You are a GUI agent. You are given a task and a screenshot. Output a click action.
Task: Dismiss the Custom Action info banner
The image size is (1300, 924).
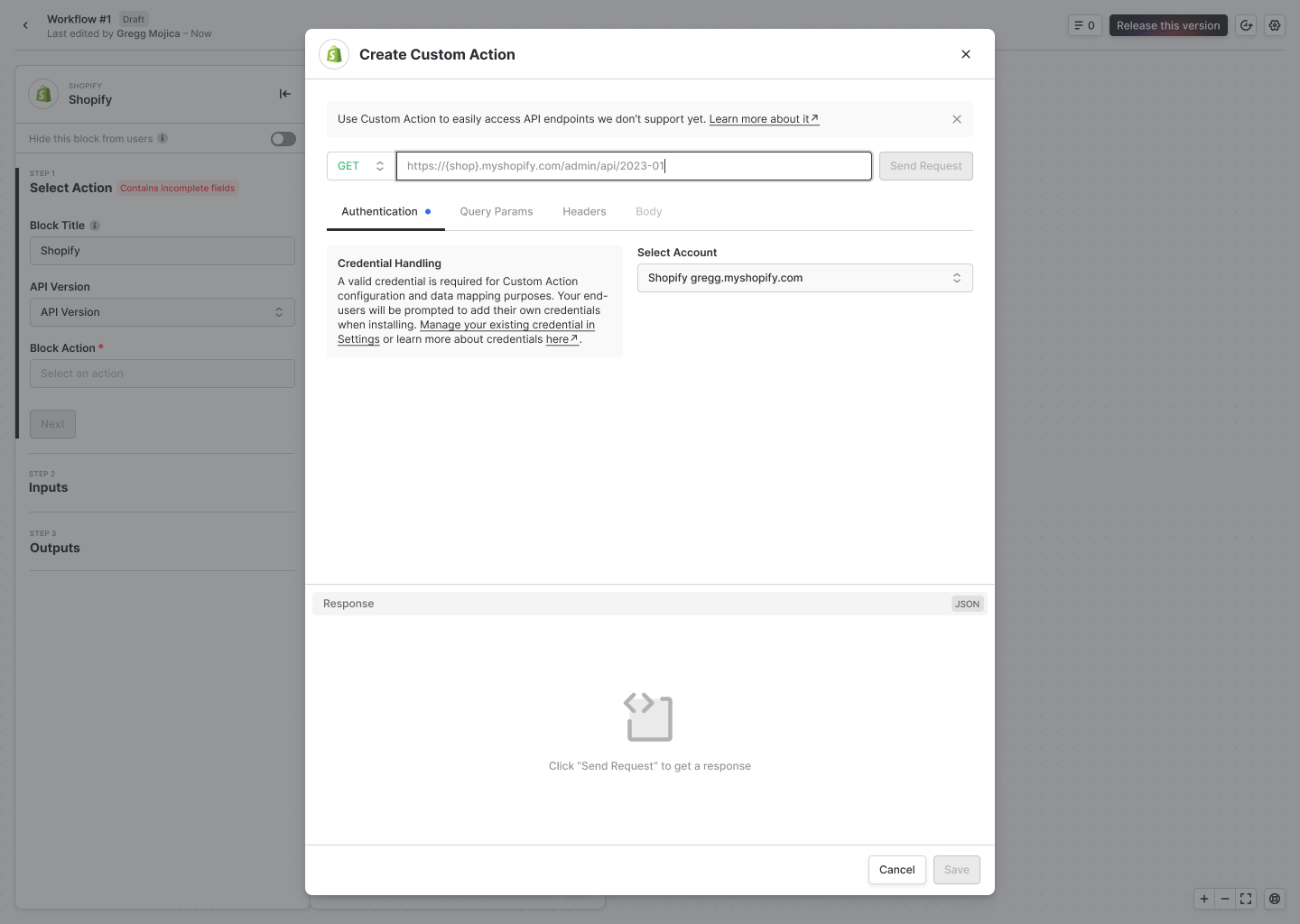pyautogui.click(x=957, y=119)
